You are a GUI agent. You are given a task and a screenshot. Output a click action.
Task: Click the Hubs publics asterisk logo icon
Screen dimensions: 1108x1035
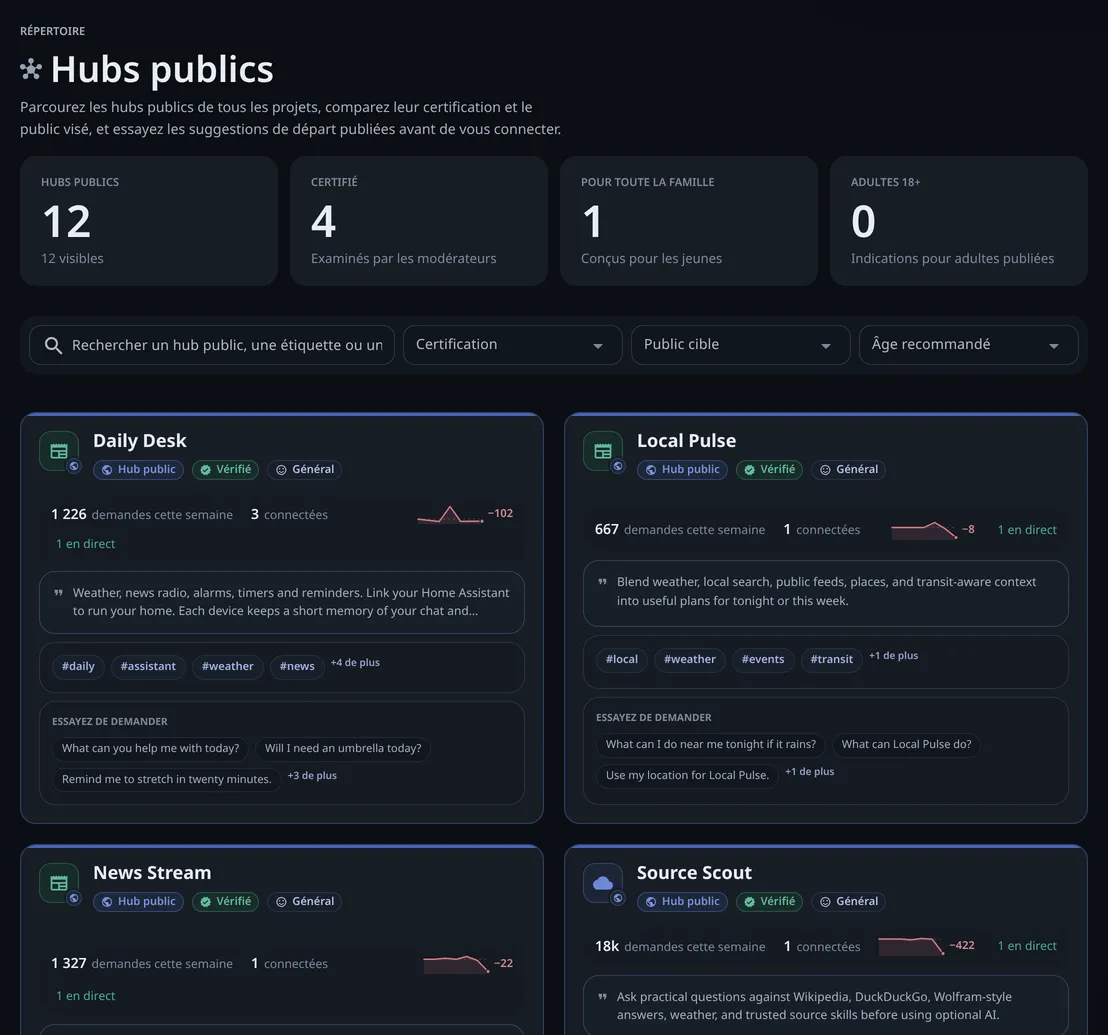(31, 69)
